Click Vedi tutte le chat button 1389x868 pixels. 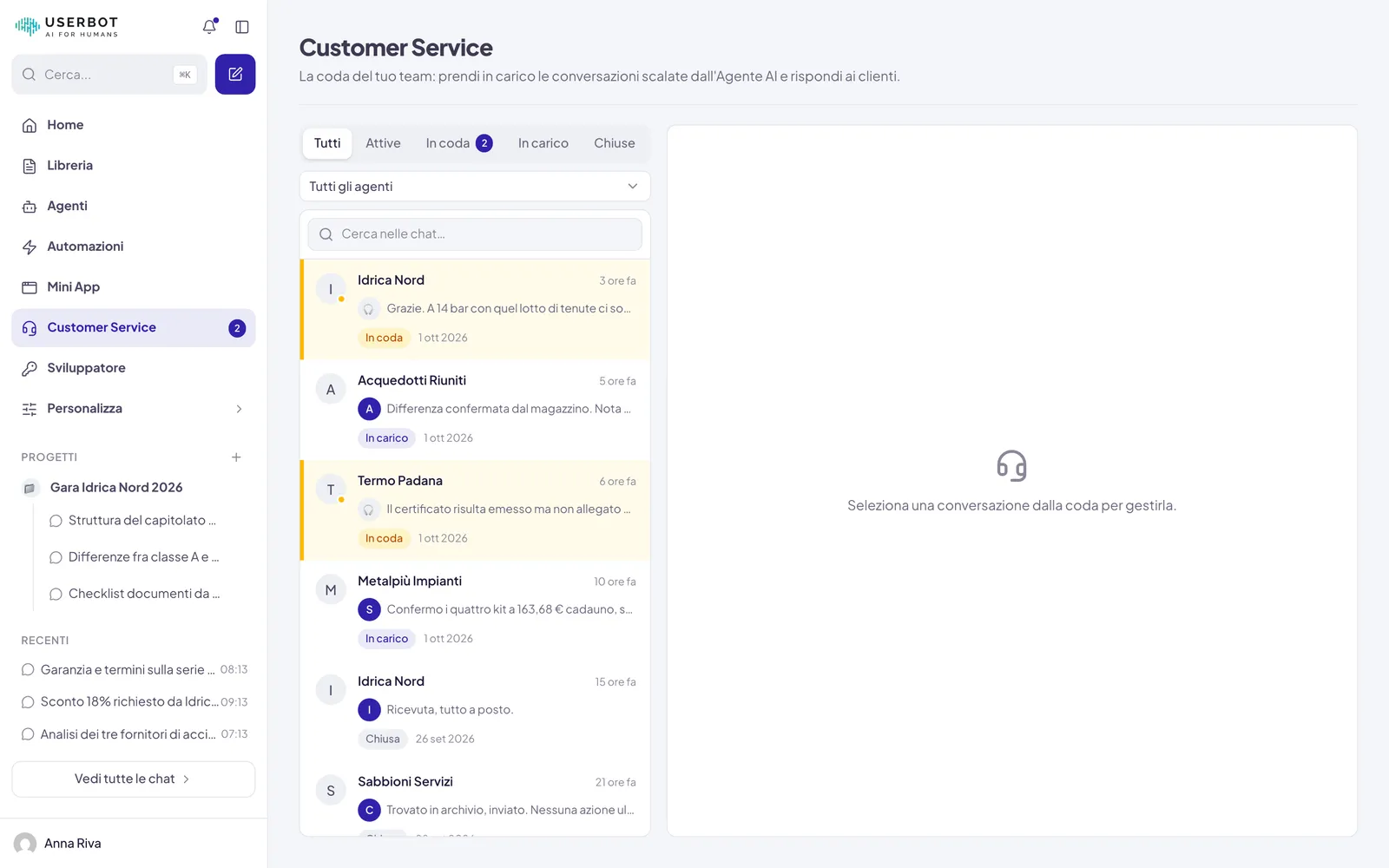pyautogui.click(x=134, y=779)
